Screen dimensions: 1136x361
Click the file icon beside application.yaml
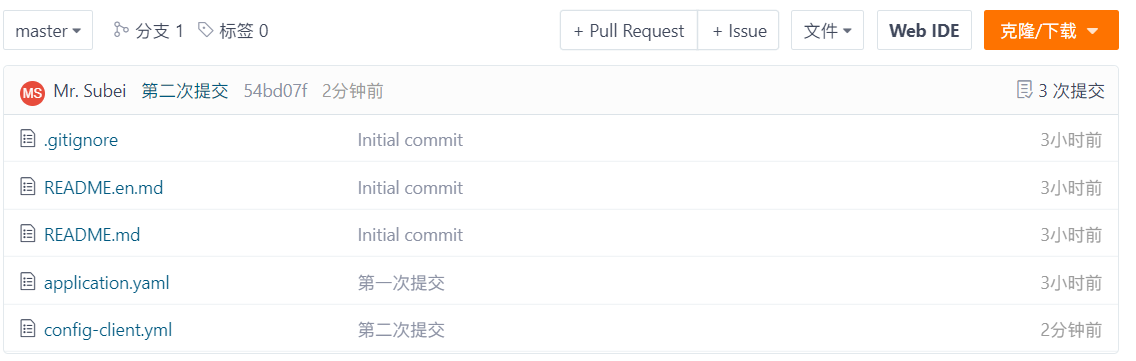click(x=28, y=282)
